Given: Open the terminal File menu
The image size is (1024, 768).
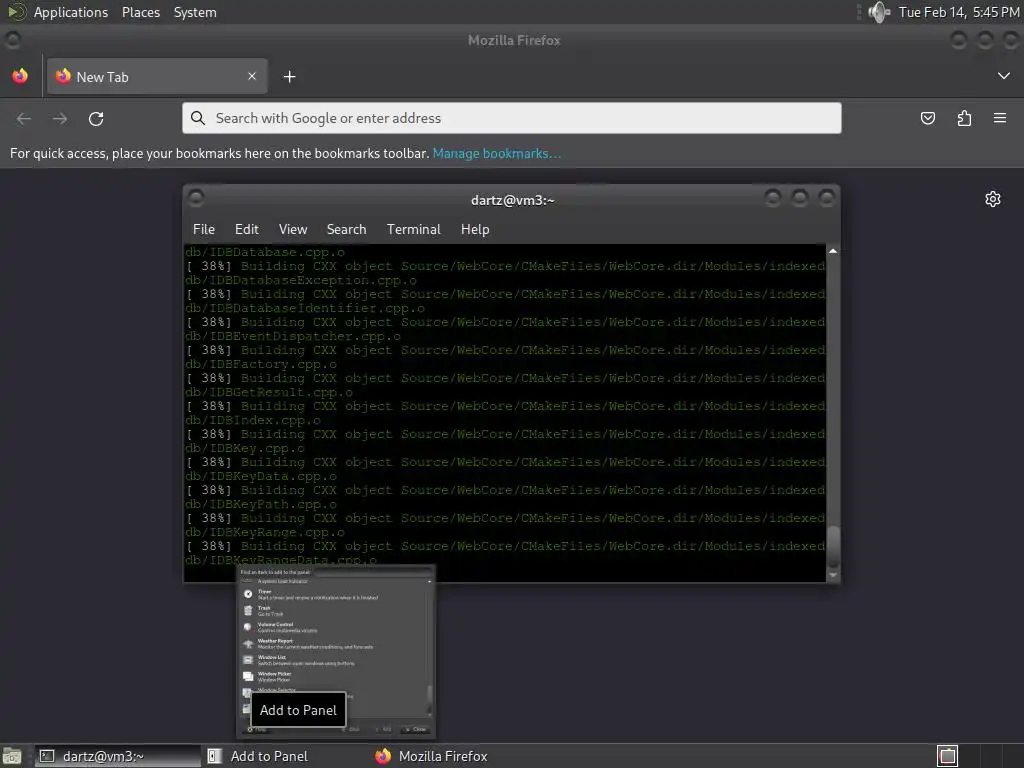Looking at the screenshot, I should [x=204, y=229].
